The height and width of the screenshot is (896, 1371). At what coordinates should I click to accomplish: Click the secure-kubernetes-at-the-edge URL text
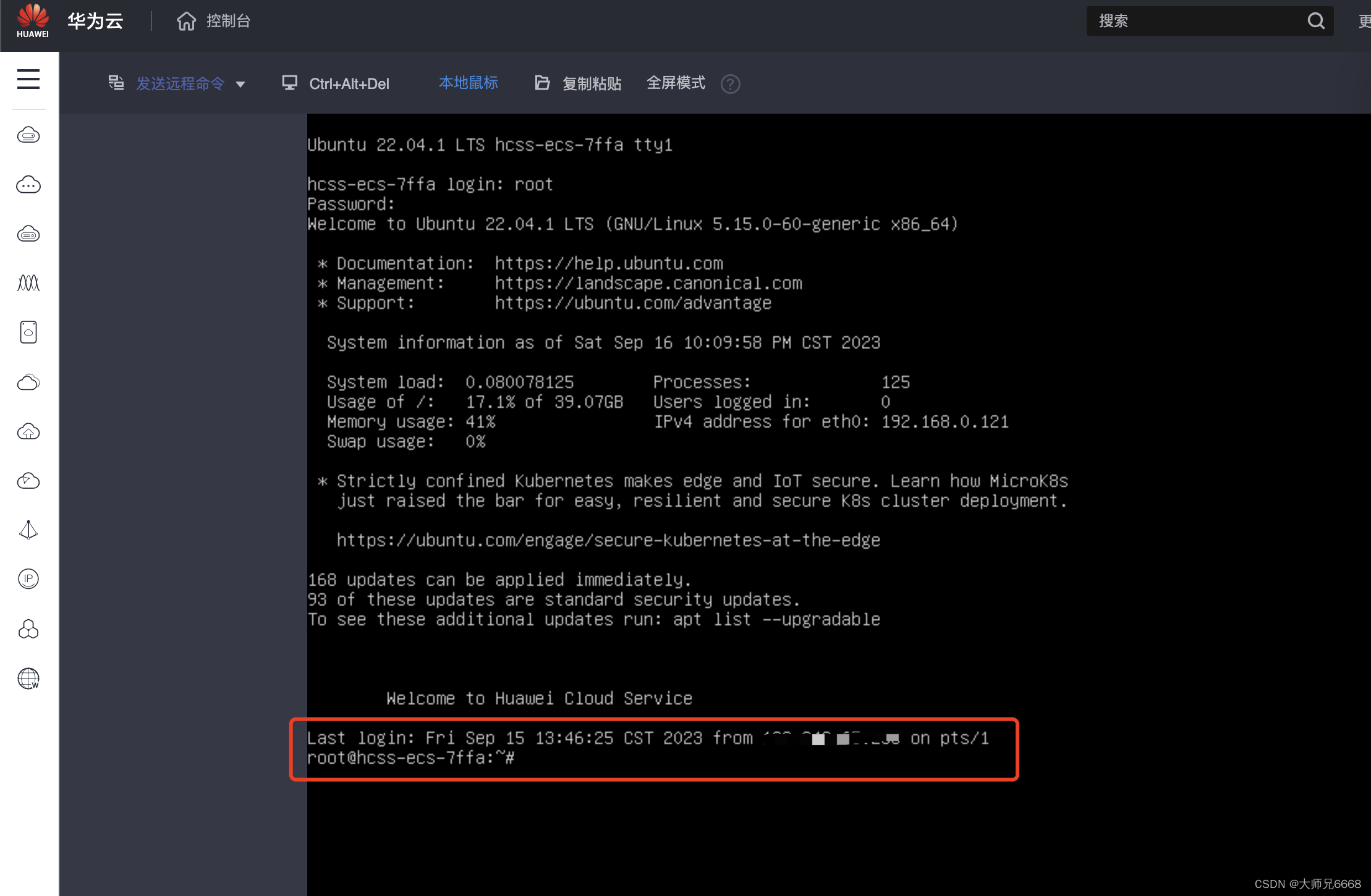point(608,540)
